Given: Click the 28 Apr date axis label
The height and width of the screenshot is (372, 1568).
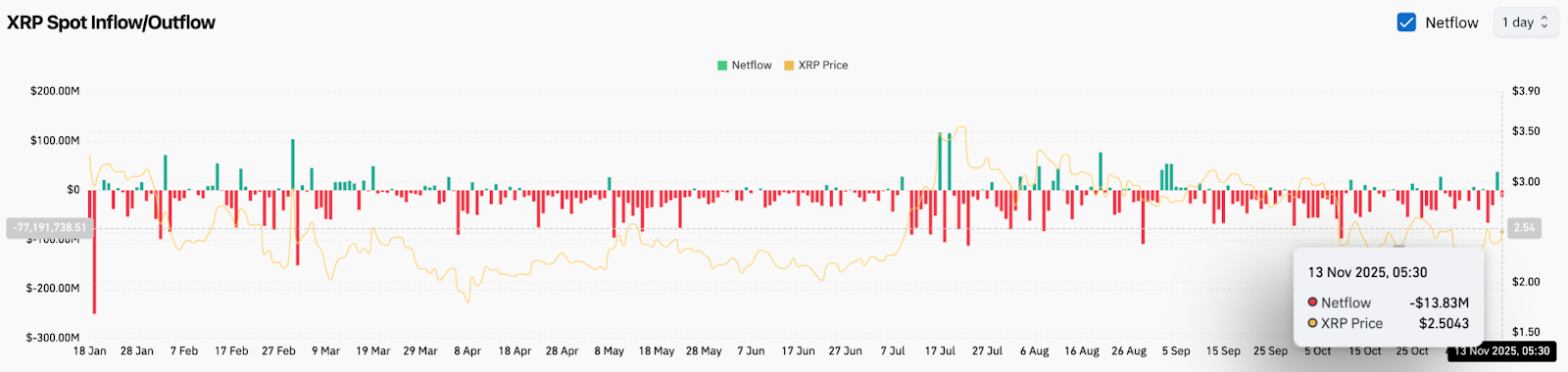Looking at the screenshot, I should [562, 350].
